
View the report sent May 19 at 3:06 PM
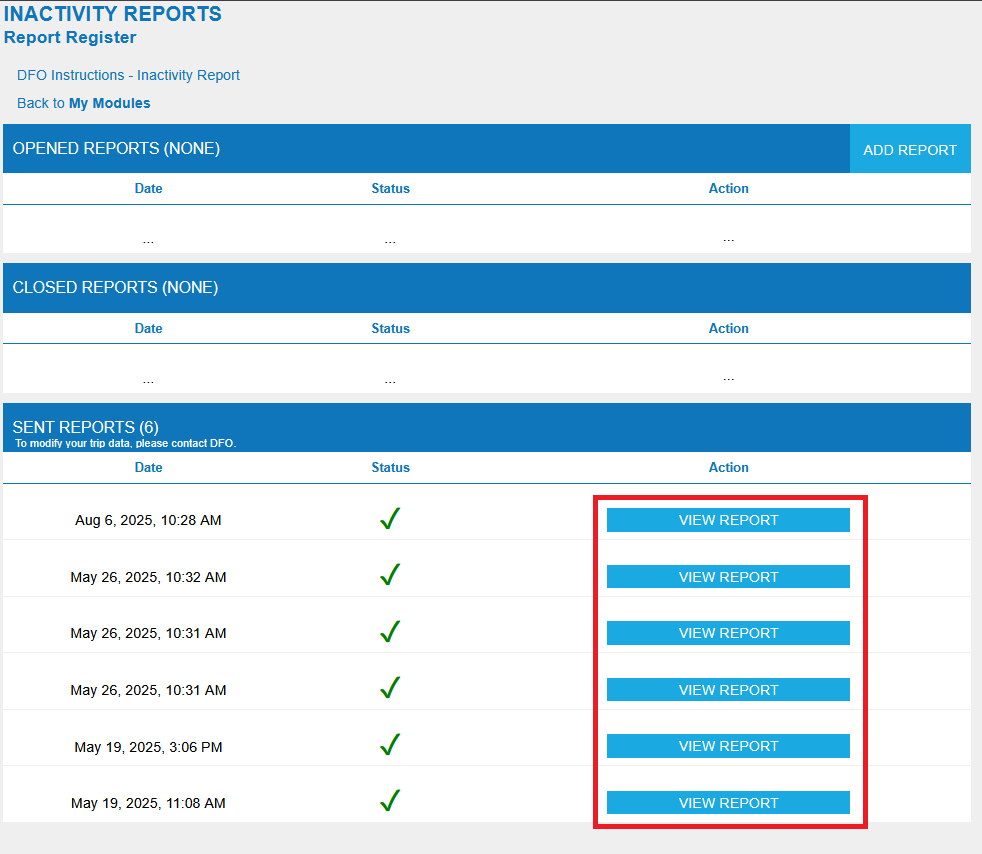[728, 746]
